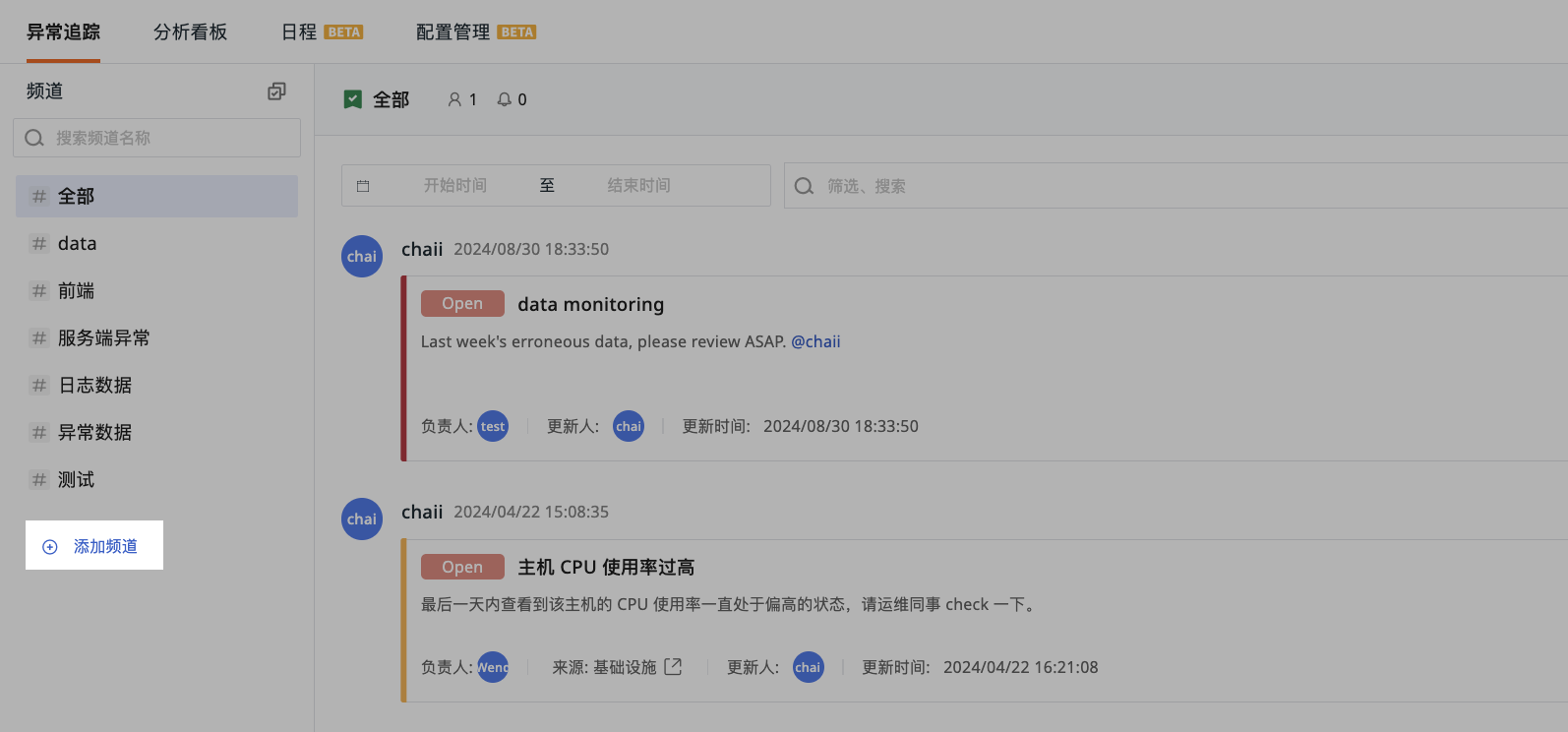Click Open status badge on 主机 CPU 使用率过高
Image resolution: width=1568 pixels, height=732 pixels.
click(x=462, y=567)
